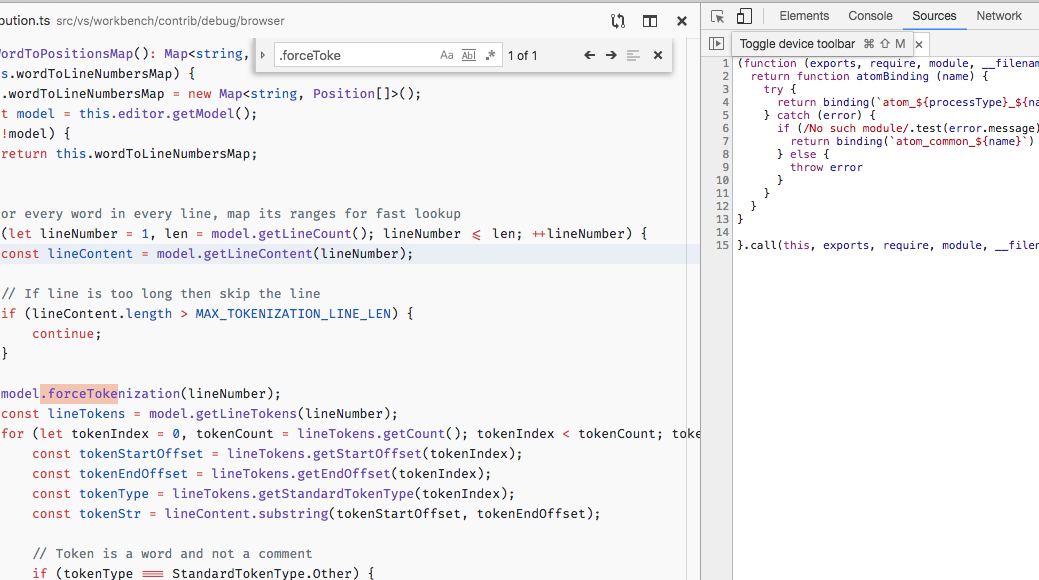The width and height of the screenshot is (1039, 580).
Task: Split the editor into two columns
Action: pyautogui.click(x=649, y=20)
